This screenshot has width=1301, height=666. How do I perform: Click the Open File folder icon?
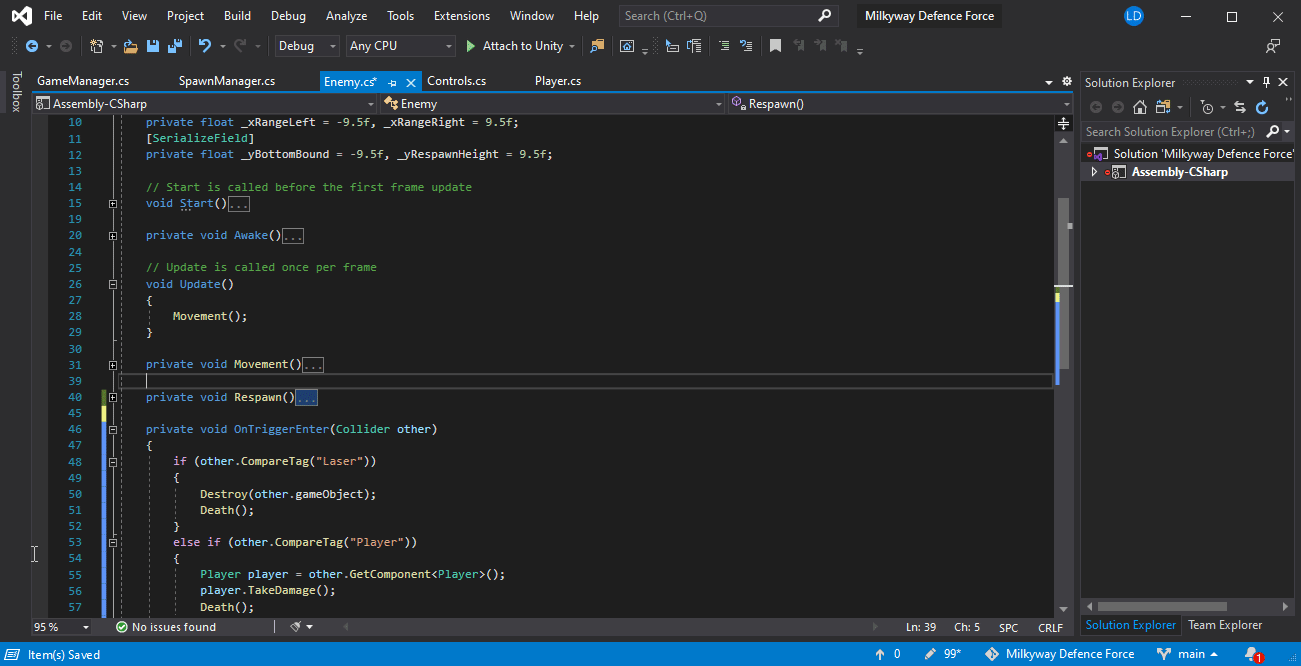coord(131,46)
